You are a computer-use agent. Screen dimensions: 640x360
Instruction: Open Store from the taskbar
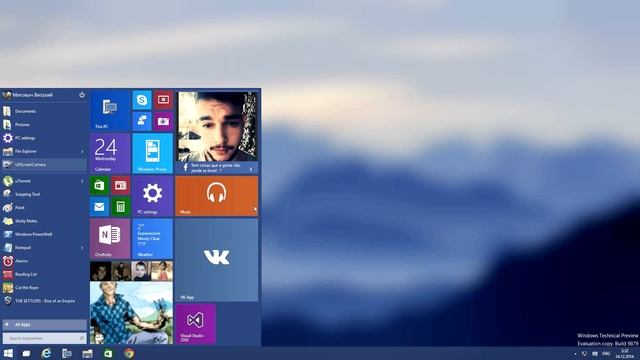tap(108, 353)
